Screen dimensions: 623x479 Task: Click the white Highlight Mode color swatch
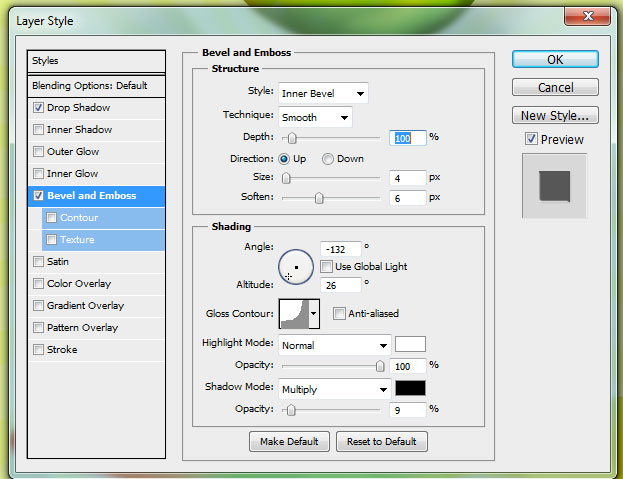point(410,344)
